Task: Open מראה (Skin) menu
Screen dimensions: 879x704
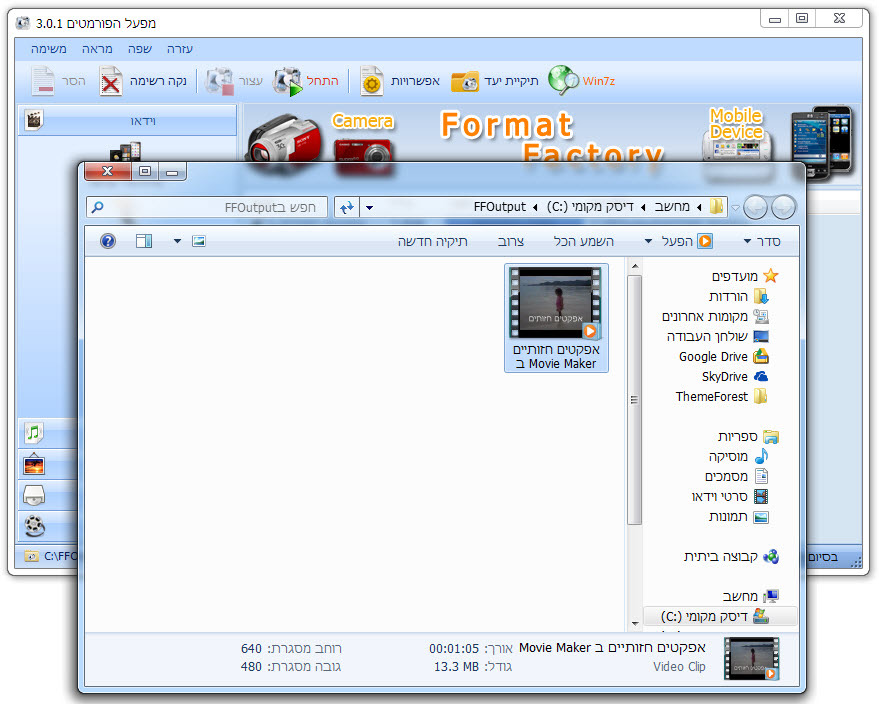Action: [98, 49]
